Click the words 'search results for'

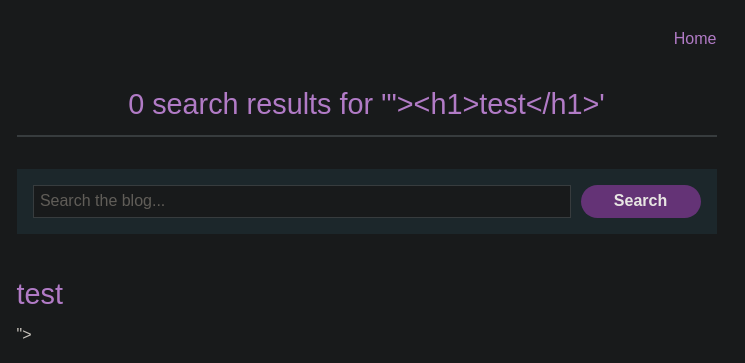tap(262, 104)
